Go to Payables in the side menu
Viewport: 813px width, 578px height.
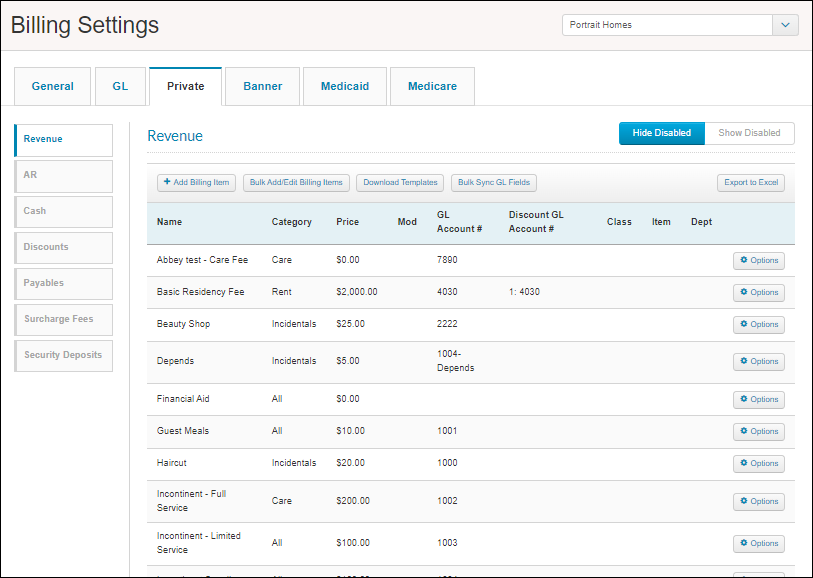(x=63, y=284)
